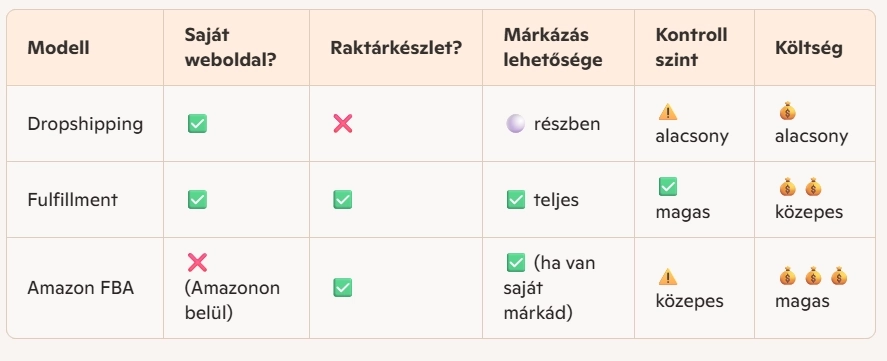
Task: Select the Dropshipping row label
Action: pos(85,124)
